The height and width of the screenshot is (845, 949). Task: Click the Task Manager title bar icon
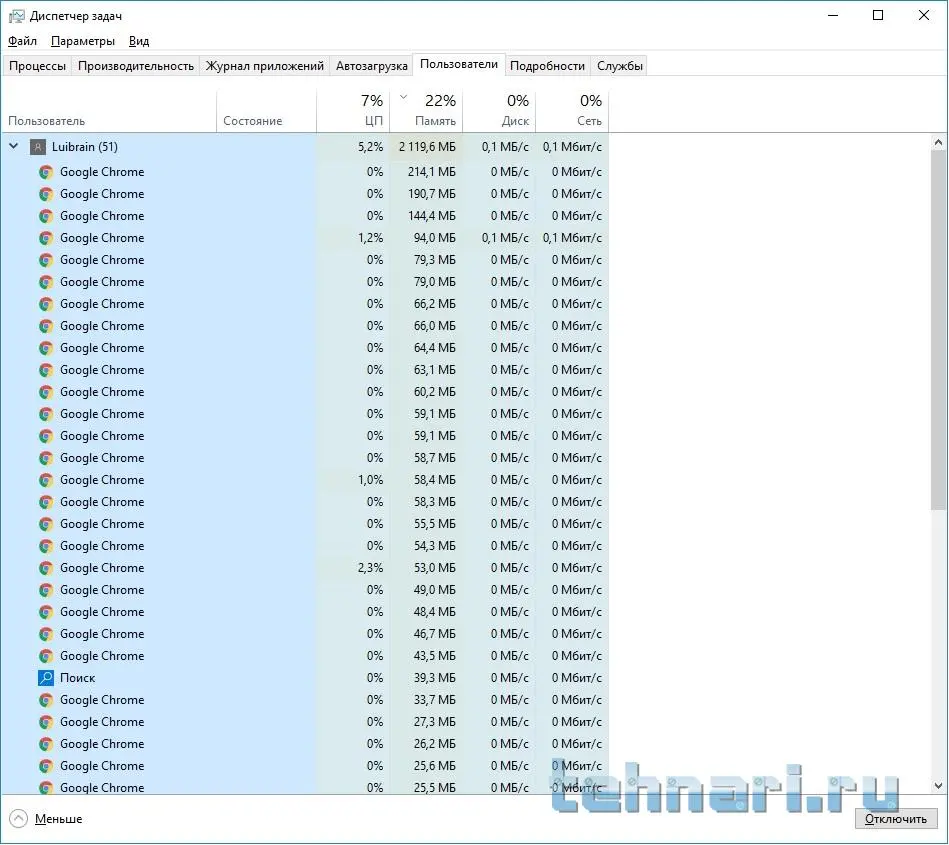(16, 16)
